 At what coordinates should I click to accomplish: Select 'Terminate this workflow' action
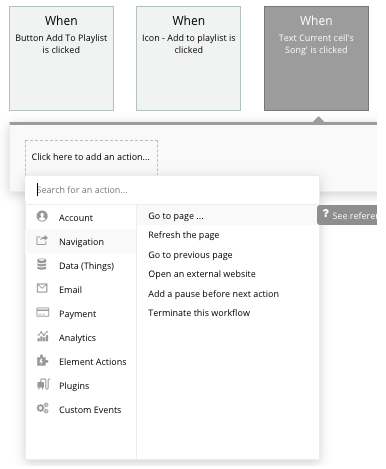pos(199,313)
